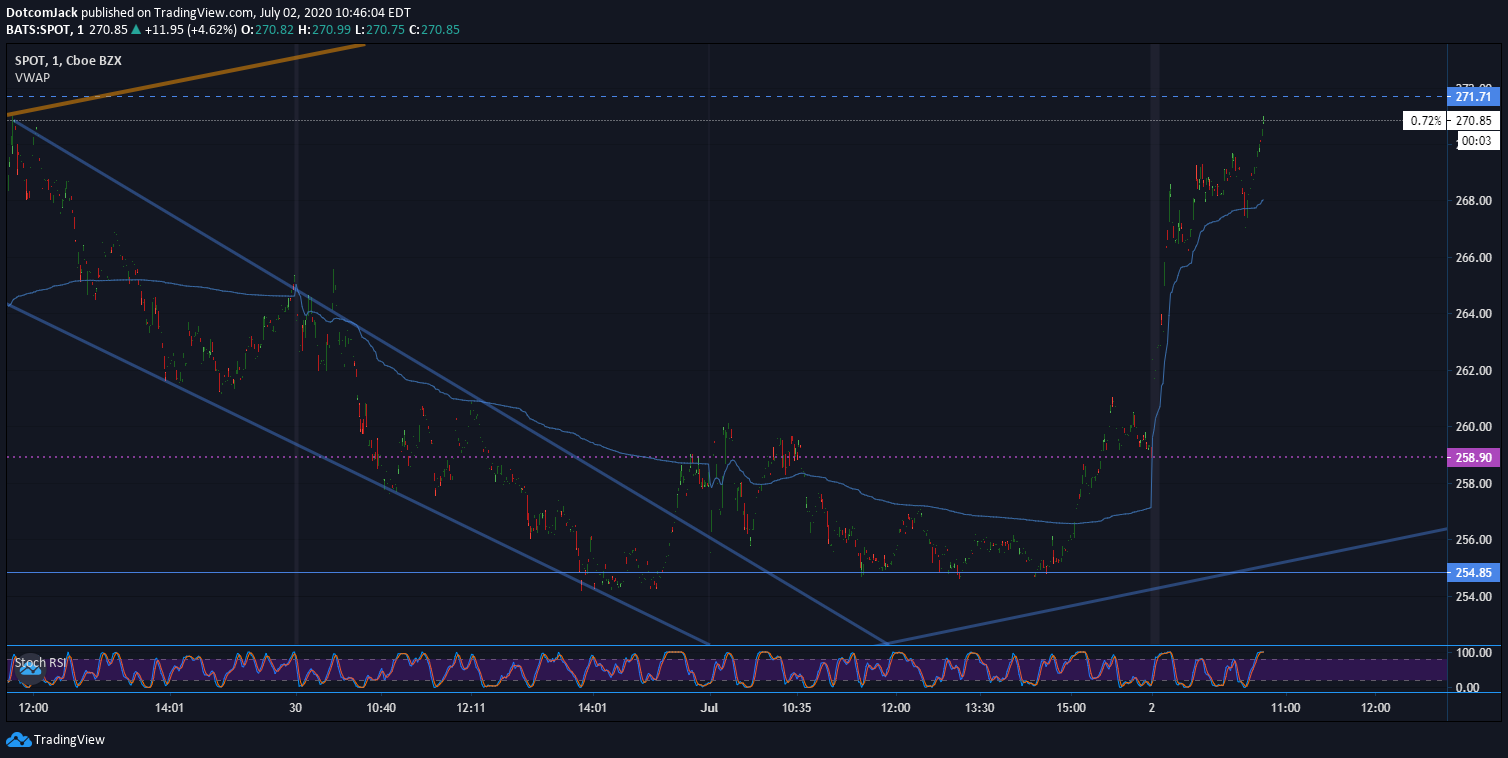Click the 256.00 price axis label
Viewport: 1508px width, 758px height.
(1474, 540)
